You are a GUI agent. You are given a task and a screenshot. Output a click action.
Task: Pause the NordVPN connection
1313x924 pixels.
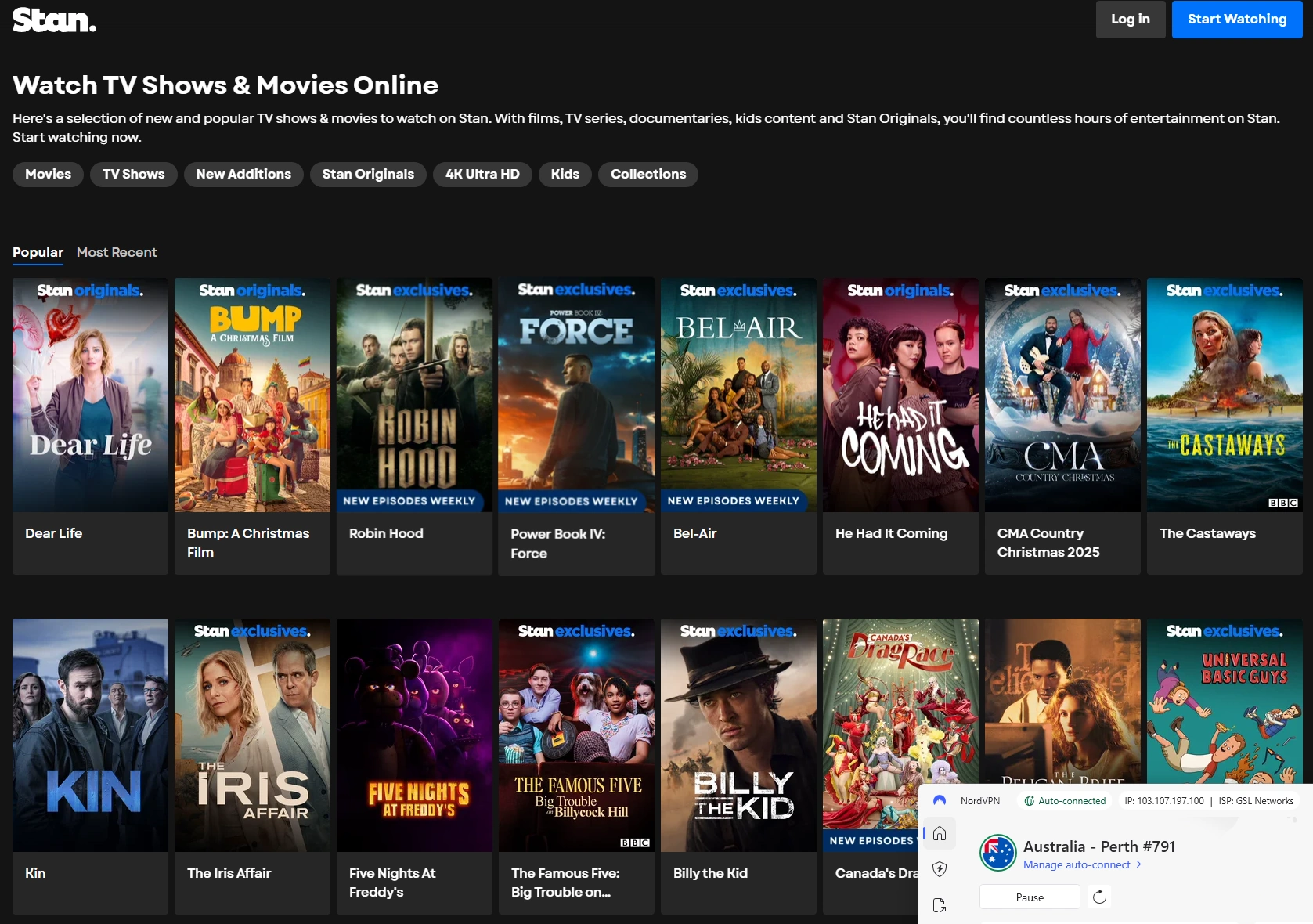[x=1030, y=897]
